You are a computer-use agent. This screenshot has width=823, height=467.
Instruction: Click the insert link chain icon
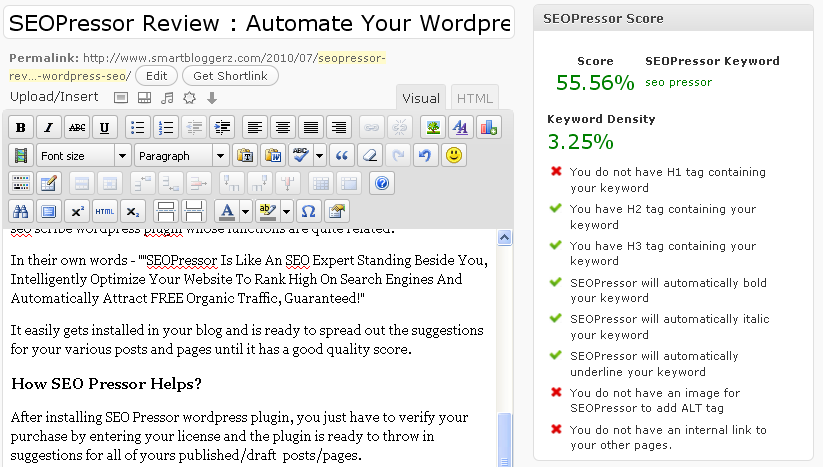pyautogui.click(x=372, y=128)
